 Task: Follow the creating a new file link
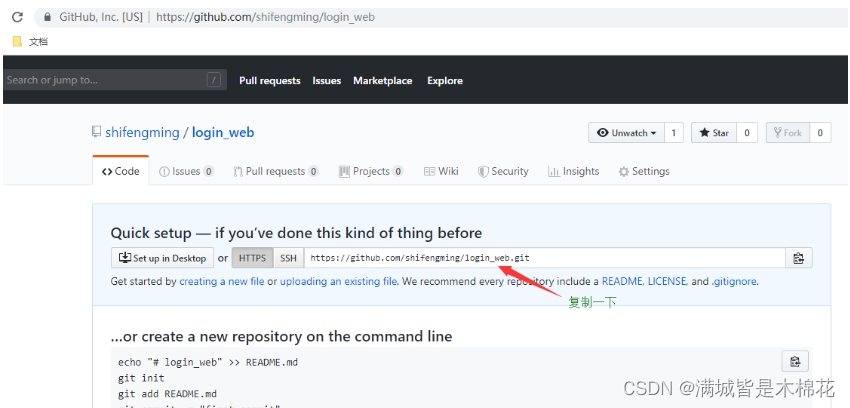tap(222, 282)
